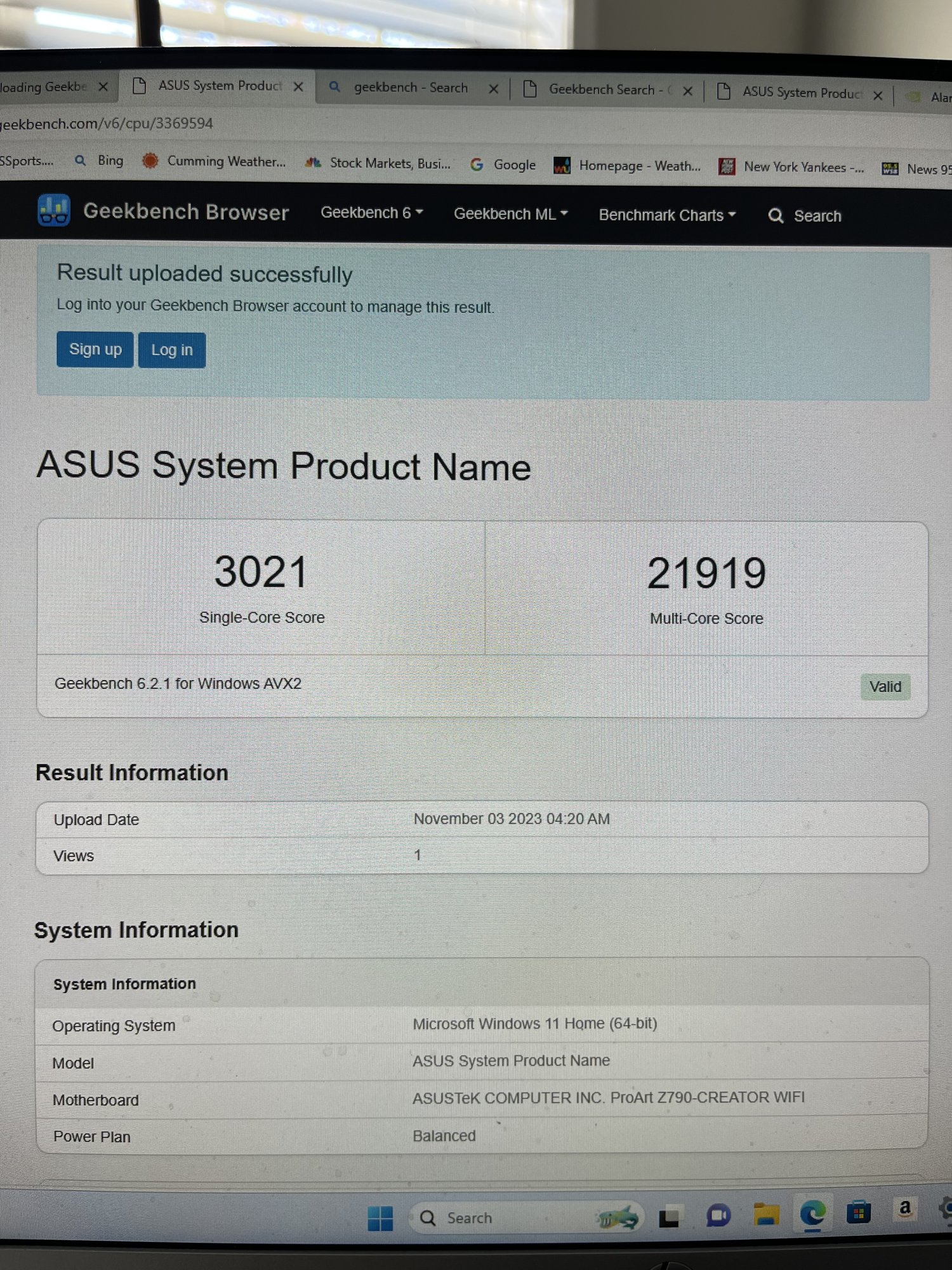Open File Explorer from the taskbar

(766, 1214)
